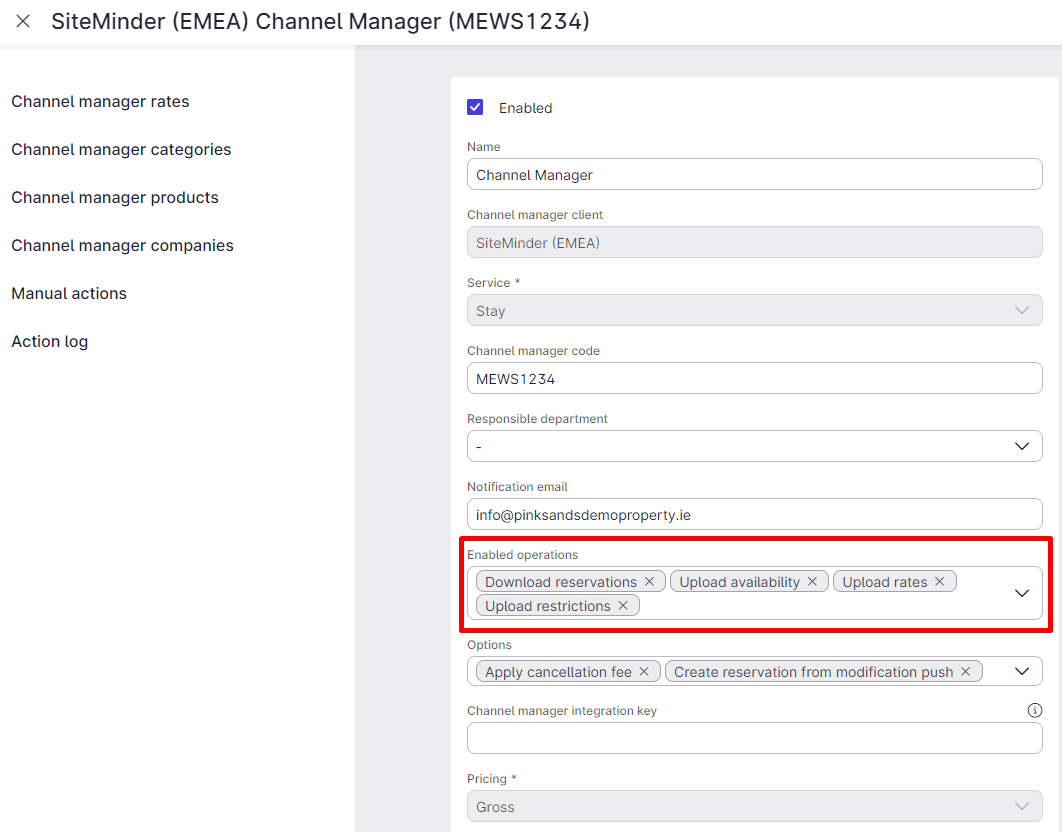Expand the Enabled operations dropdown
This screenshot has height=832, width=1062.
point(1022,592)
